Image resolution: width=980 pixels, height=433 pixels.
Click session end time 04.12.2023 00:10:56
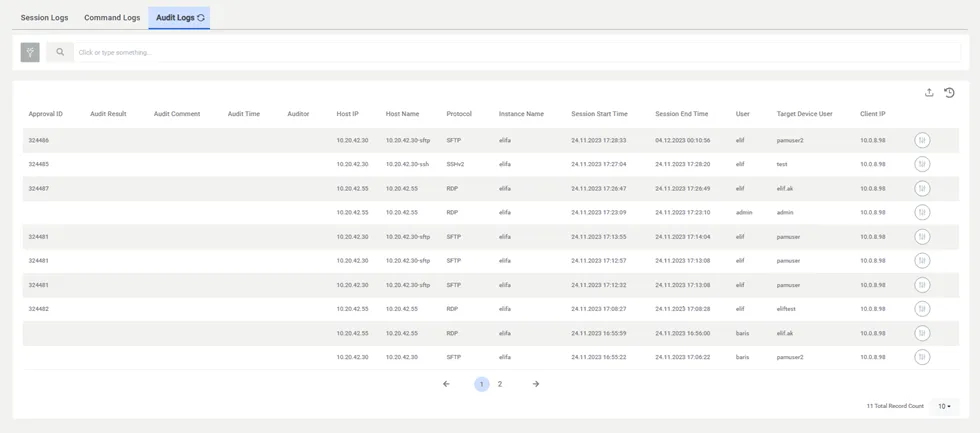click(x=682, y=141)
